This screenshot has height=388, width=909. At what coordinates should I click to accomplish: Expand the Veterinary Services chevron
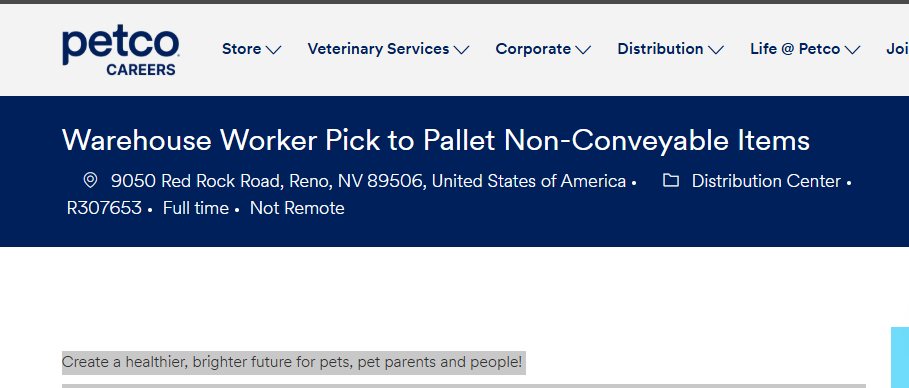tap(461, 50)
